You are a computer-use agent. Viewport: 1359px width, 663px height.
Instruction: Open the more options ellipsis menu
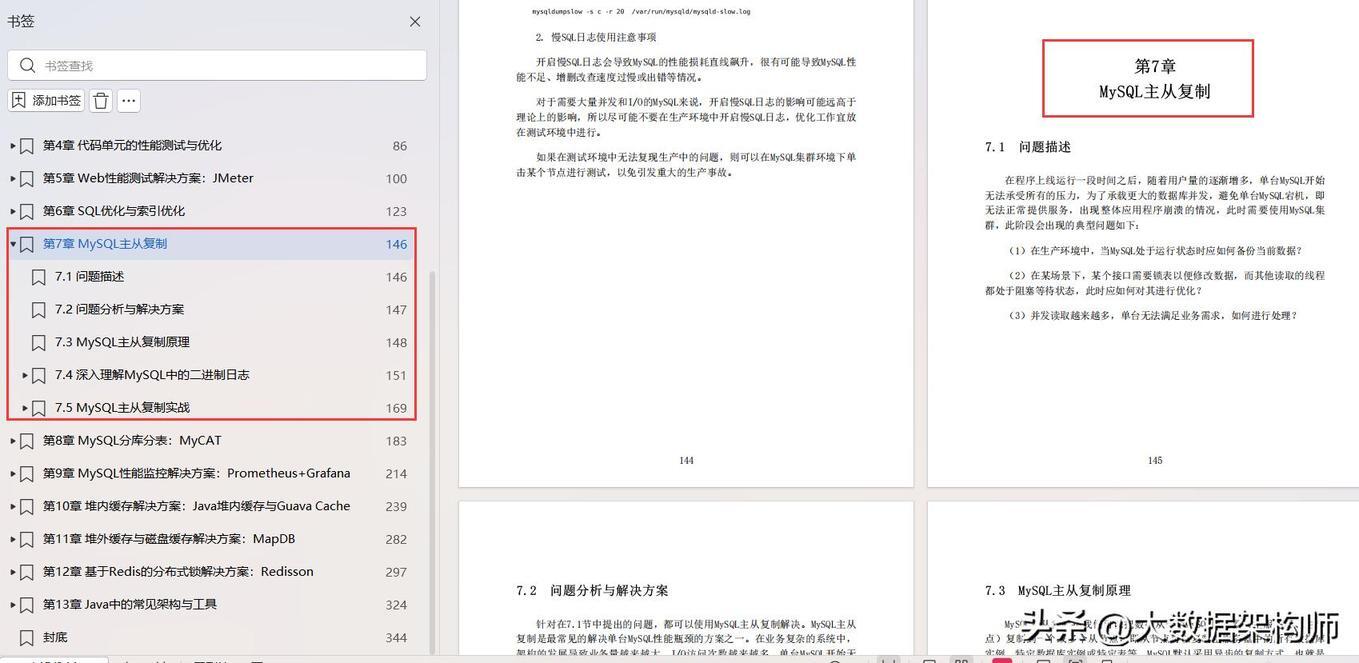128,100
